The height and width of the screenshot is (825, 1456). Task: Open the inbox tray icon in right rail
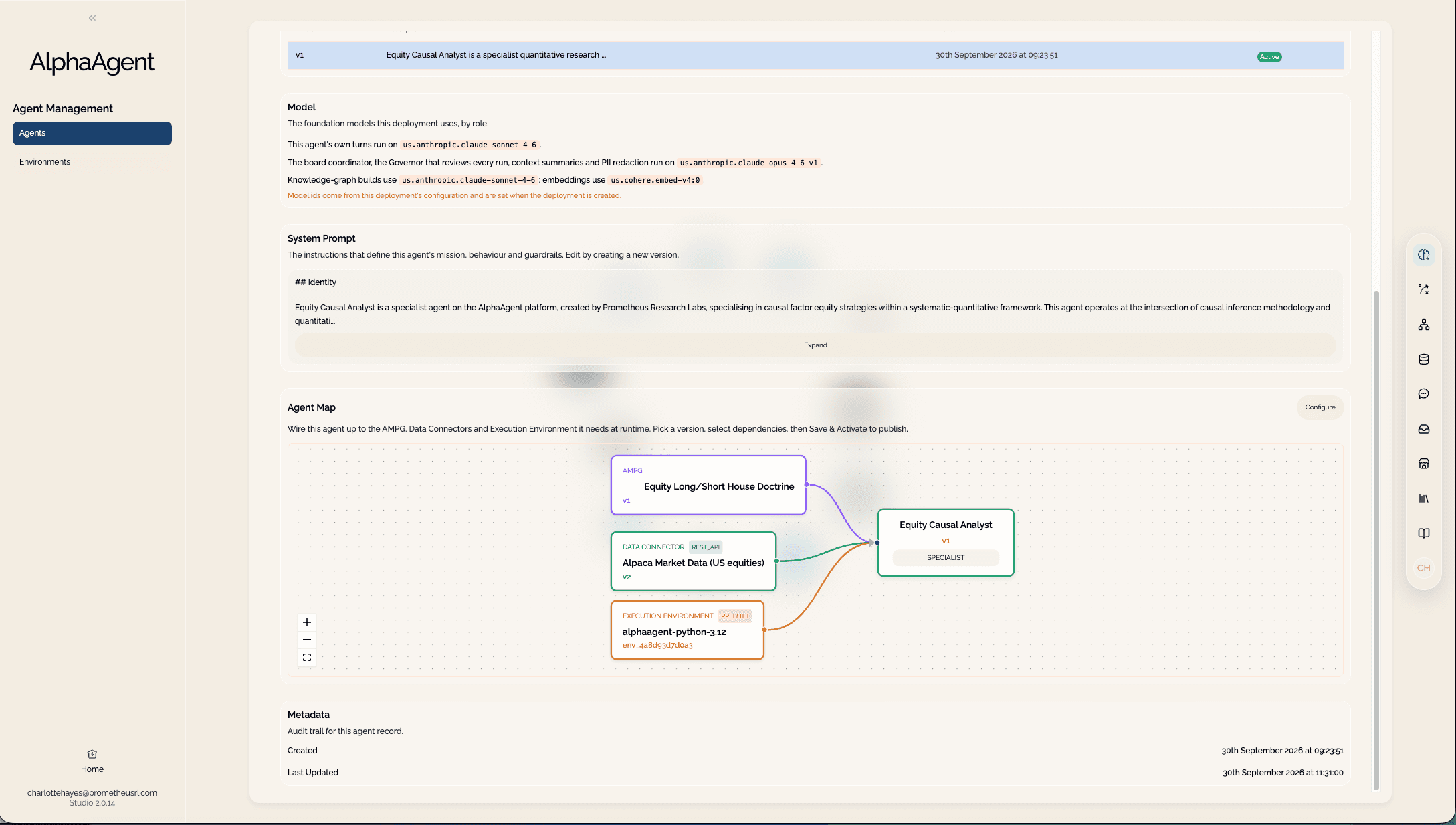coord(1424,429)
